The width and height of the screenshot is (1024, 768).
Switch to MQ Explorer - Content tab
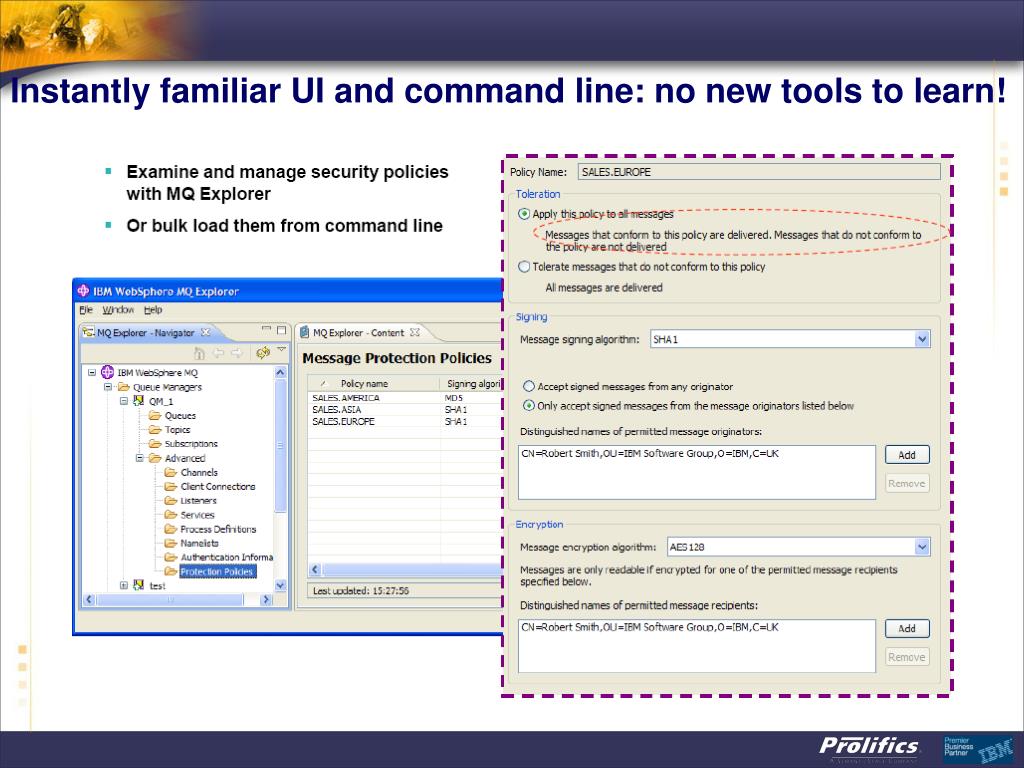click(359, 332)
